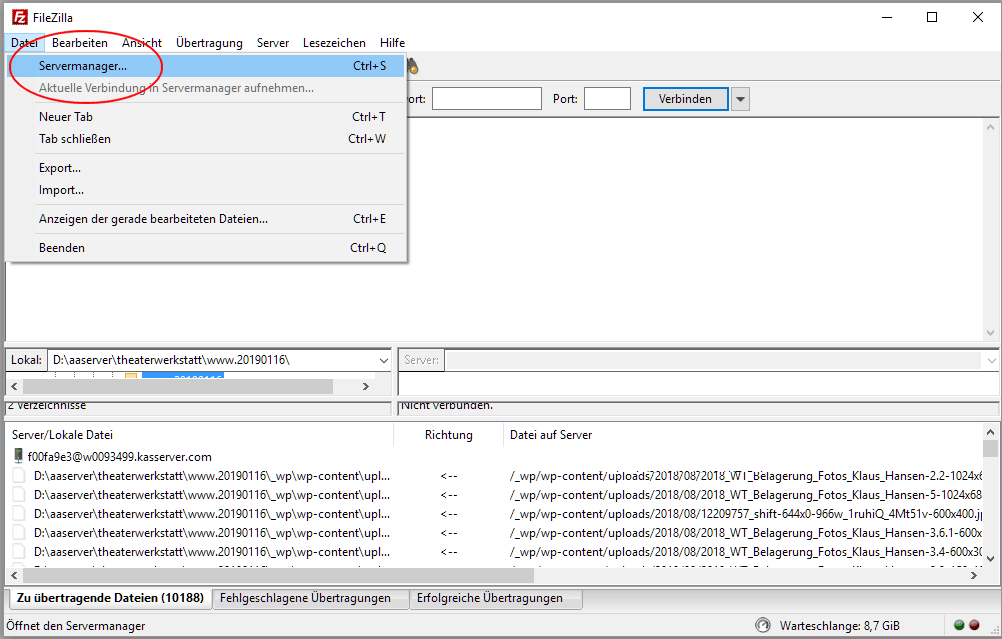This screenshot has width=1002, height=639.
Task: Select Tab schließen menu entry
Action: tap(206, 139)
